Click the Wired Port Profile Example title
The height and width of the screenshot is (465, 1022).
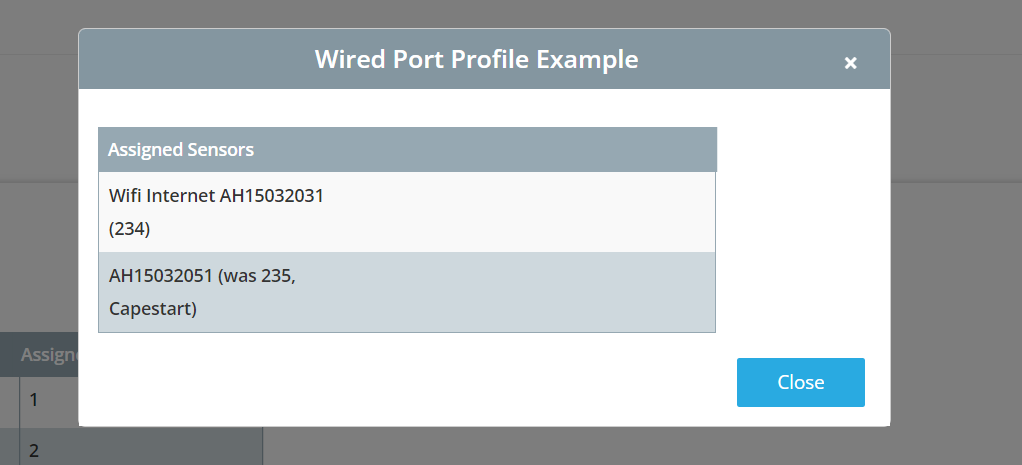click(476, 59)
